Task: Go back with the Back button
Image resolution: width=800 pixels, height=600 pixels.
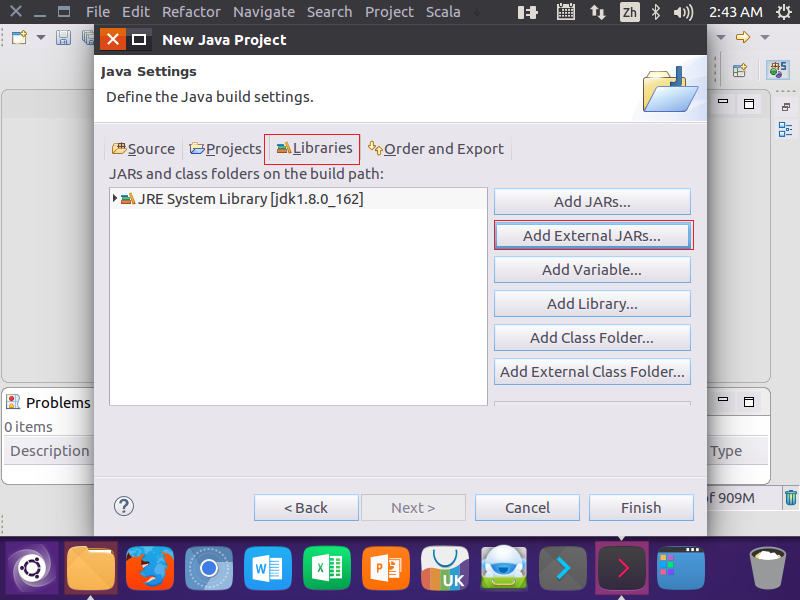Action: click(x=306, y=508)
